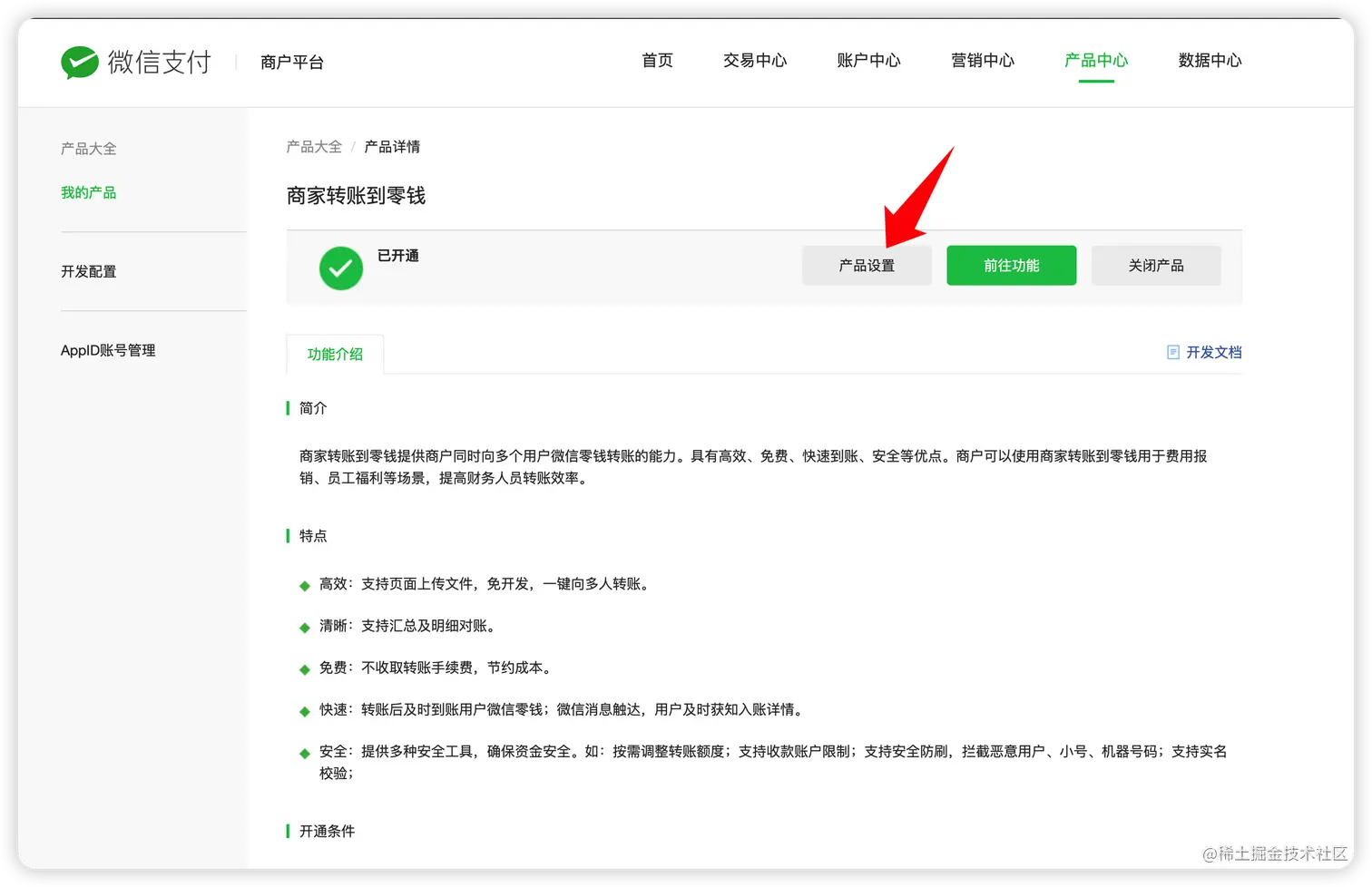This screenshot has width=1372, height=887.
Task: Click the 商家转账到零钱 page title
Action: [x=356, y=196]
